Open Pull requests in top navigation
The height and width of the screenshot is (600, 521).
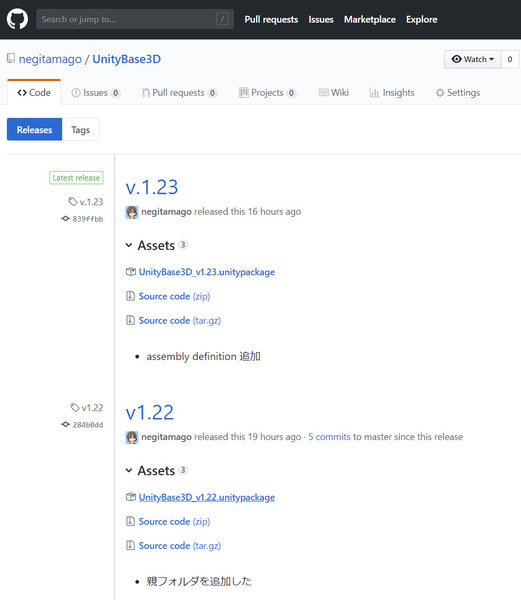(271, 20)
